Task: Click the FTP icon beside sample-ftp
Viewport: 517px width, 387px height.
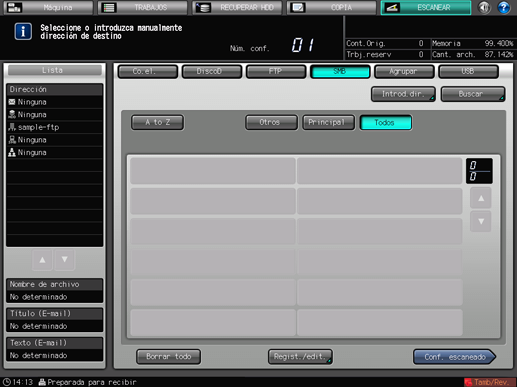Action: tap(12, 127)
